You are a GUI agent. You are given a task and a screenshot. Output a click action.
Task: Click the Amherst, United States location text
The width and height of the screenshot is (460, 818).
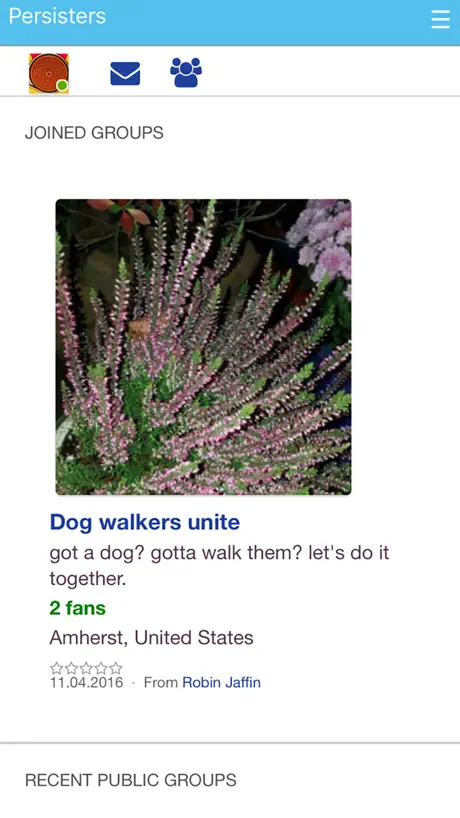151,637
